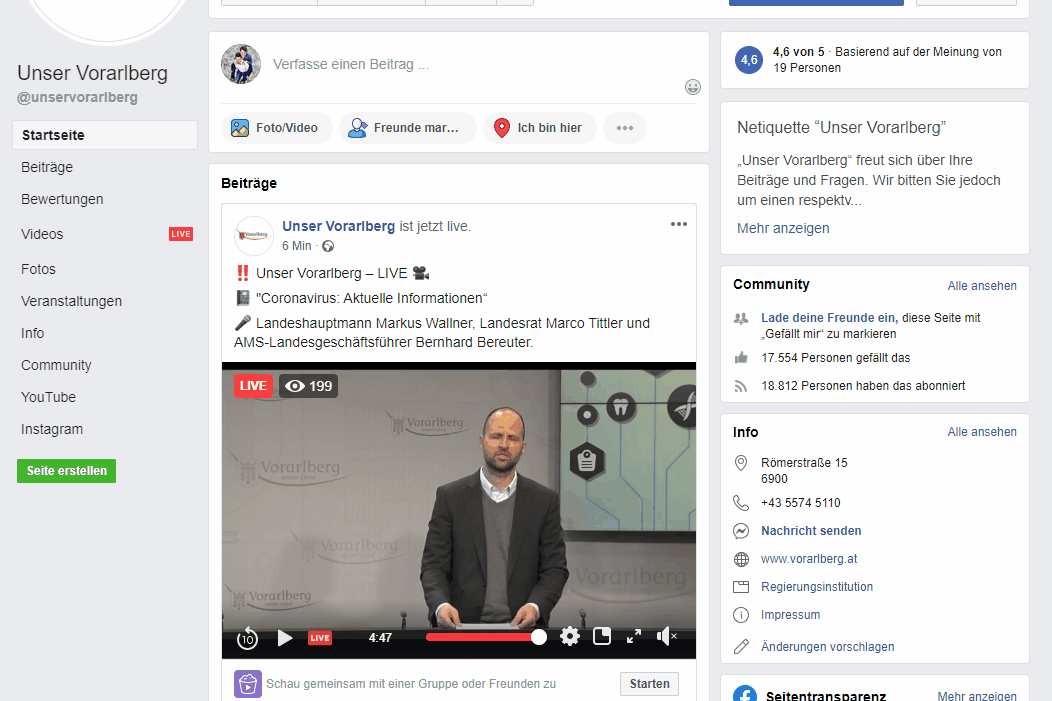Screen dimensions: 1052x701
Task: Click the Seite erstellen button
Action: [x=66, y=471]
